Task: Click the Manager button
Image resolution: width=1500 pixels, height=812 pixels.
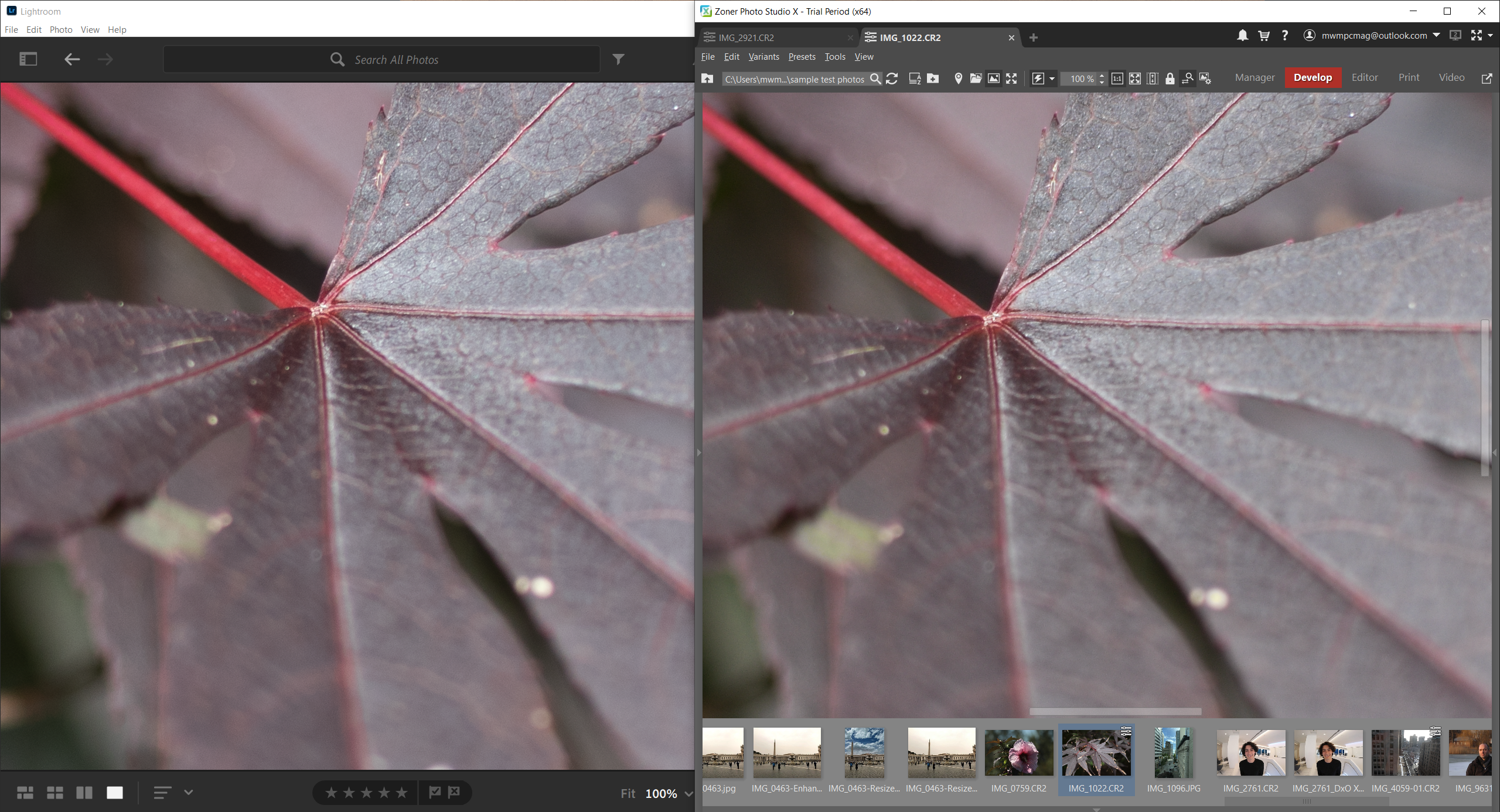Action: 1254,77
